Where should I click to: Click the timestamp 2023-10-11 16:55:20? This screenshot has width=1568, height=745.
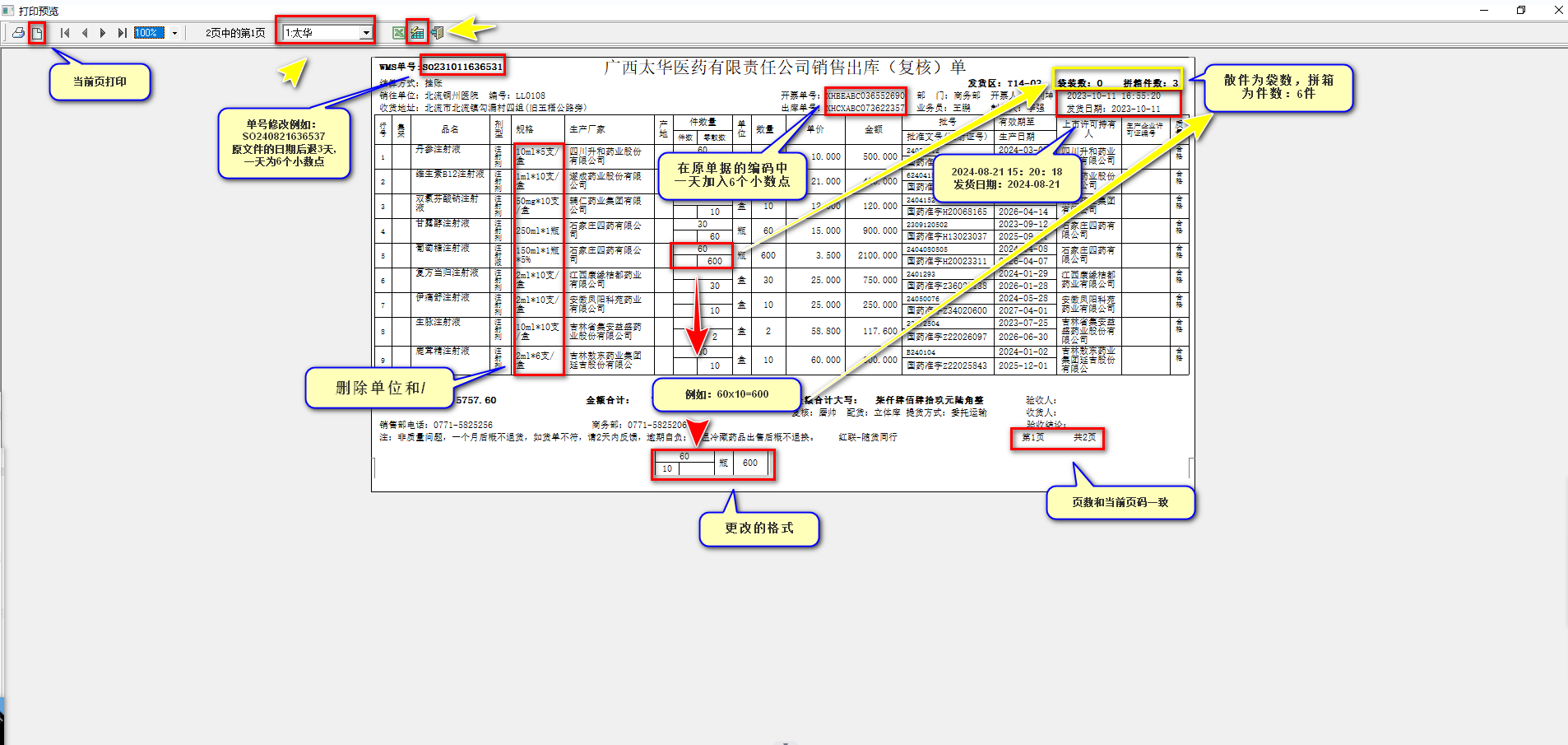pos(1113,96)
